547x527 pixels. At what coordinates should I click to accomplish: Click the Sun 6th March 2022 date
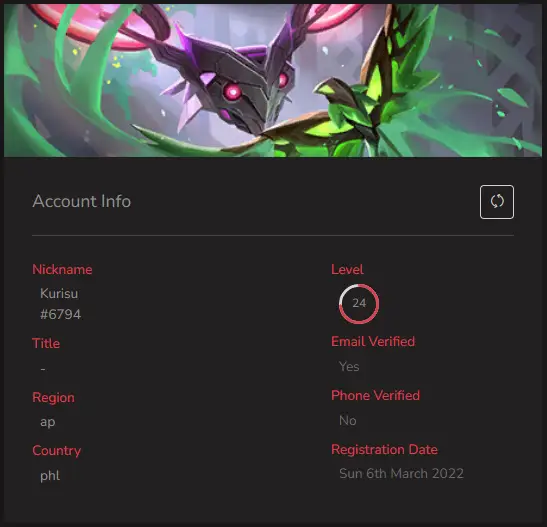pos(401,474)
